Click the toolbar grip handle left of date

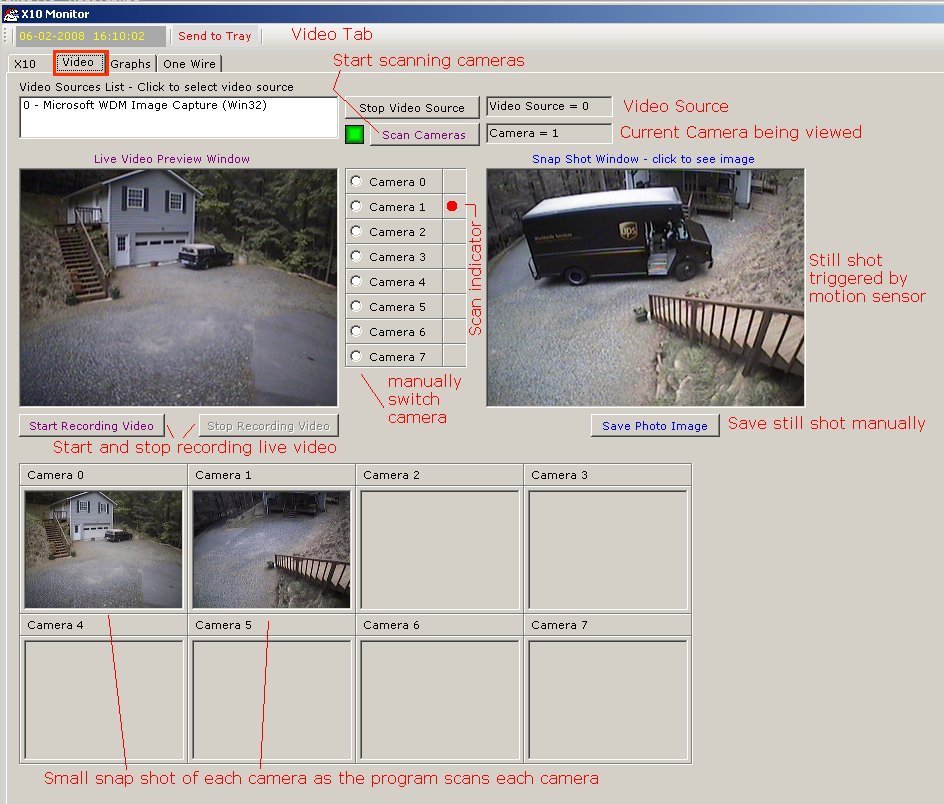coord(6,36)
